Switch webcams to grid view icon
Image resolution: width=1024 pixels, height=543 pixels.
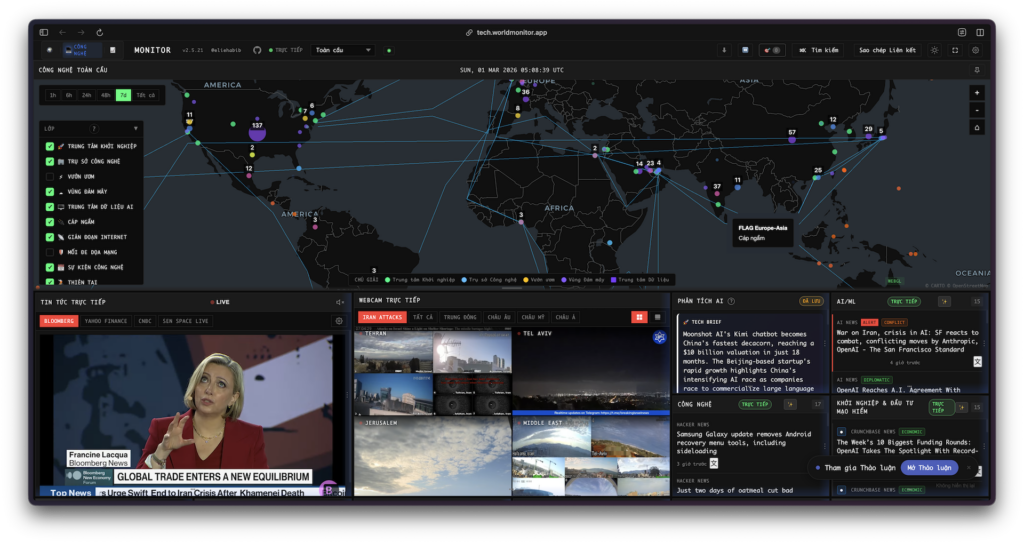pyautogui.click(x=638, y=317)
